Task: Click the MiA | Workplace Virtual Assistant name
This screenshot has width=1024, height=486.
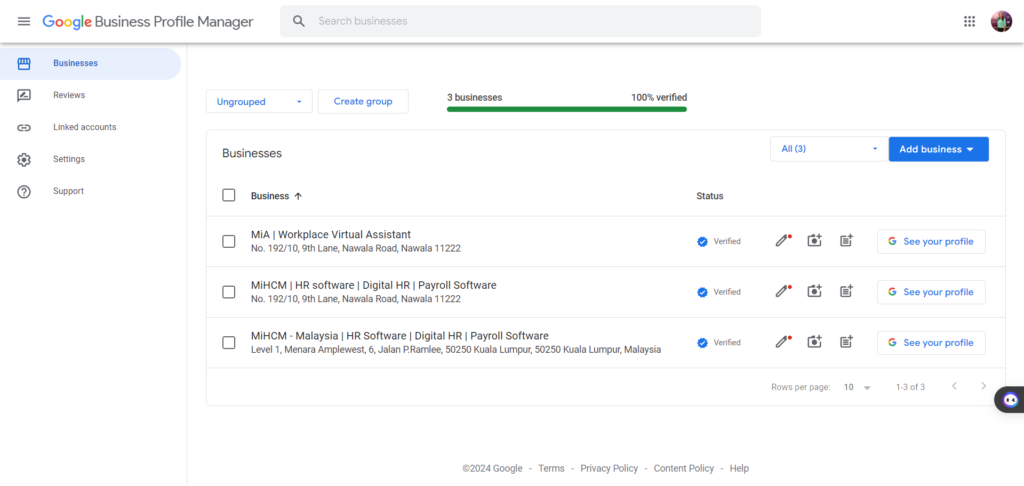Action: (331, 235)
